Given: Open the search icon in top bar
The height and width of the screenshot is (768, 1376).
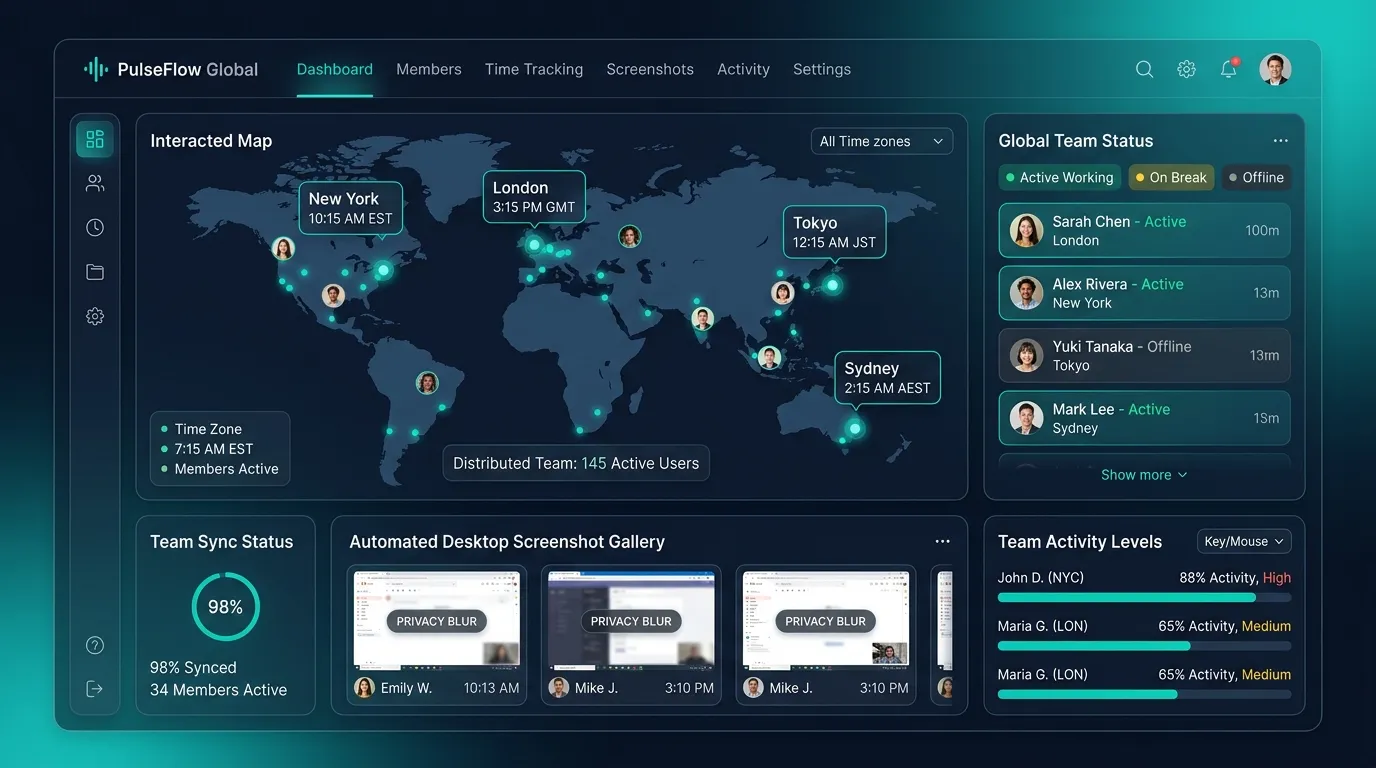Looking at the screenshot, I should click(1145, 69).
